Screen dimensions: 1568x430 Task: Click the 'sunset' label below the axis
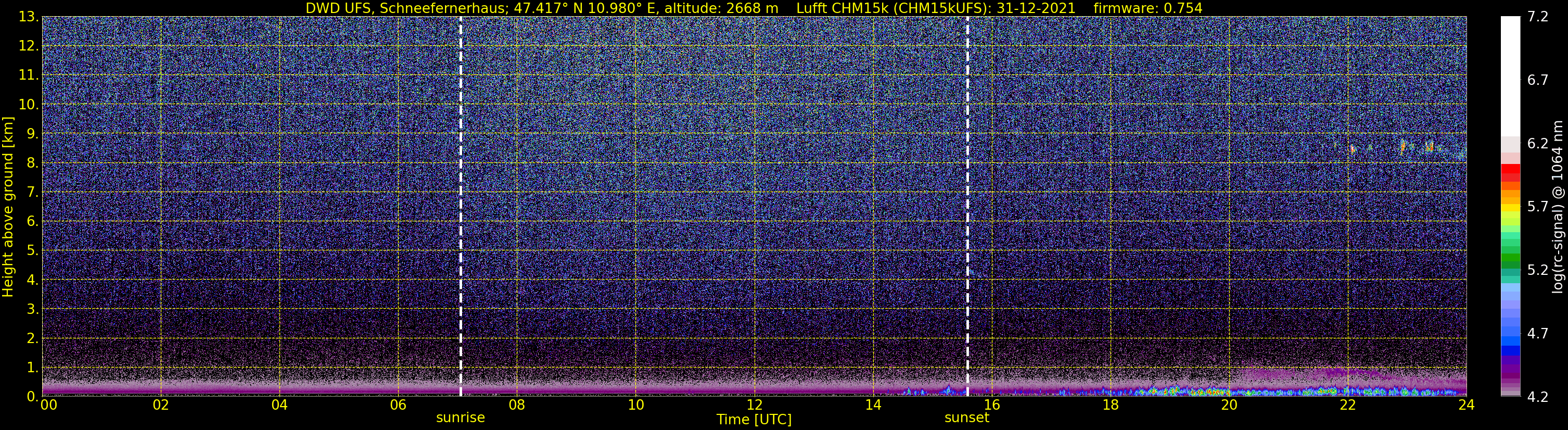(x=967, y=418)
